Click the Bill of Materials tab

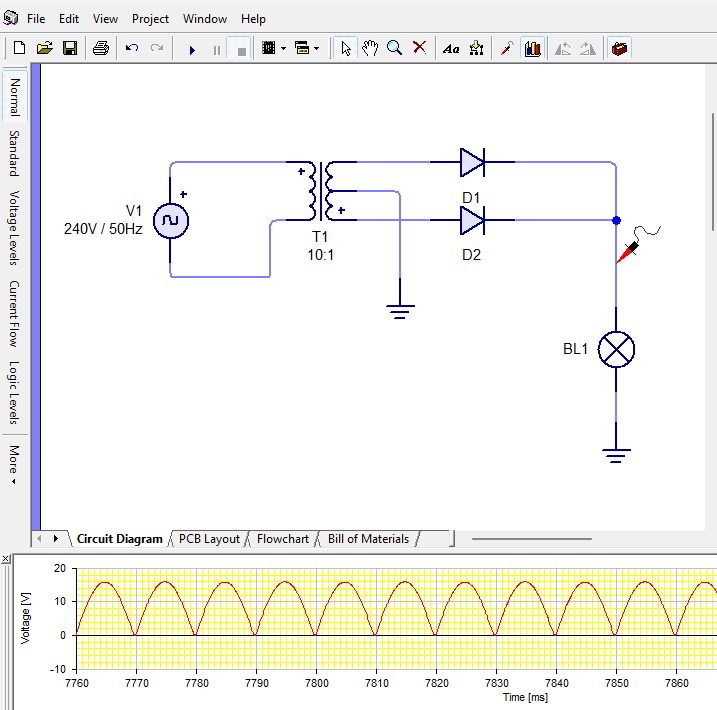[368, 539]
